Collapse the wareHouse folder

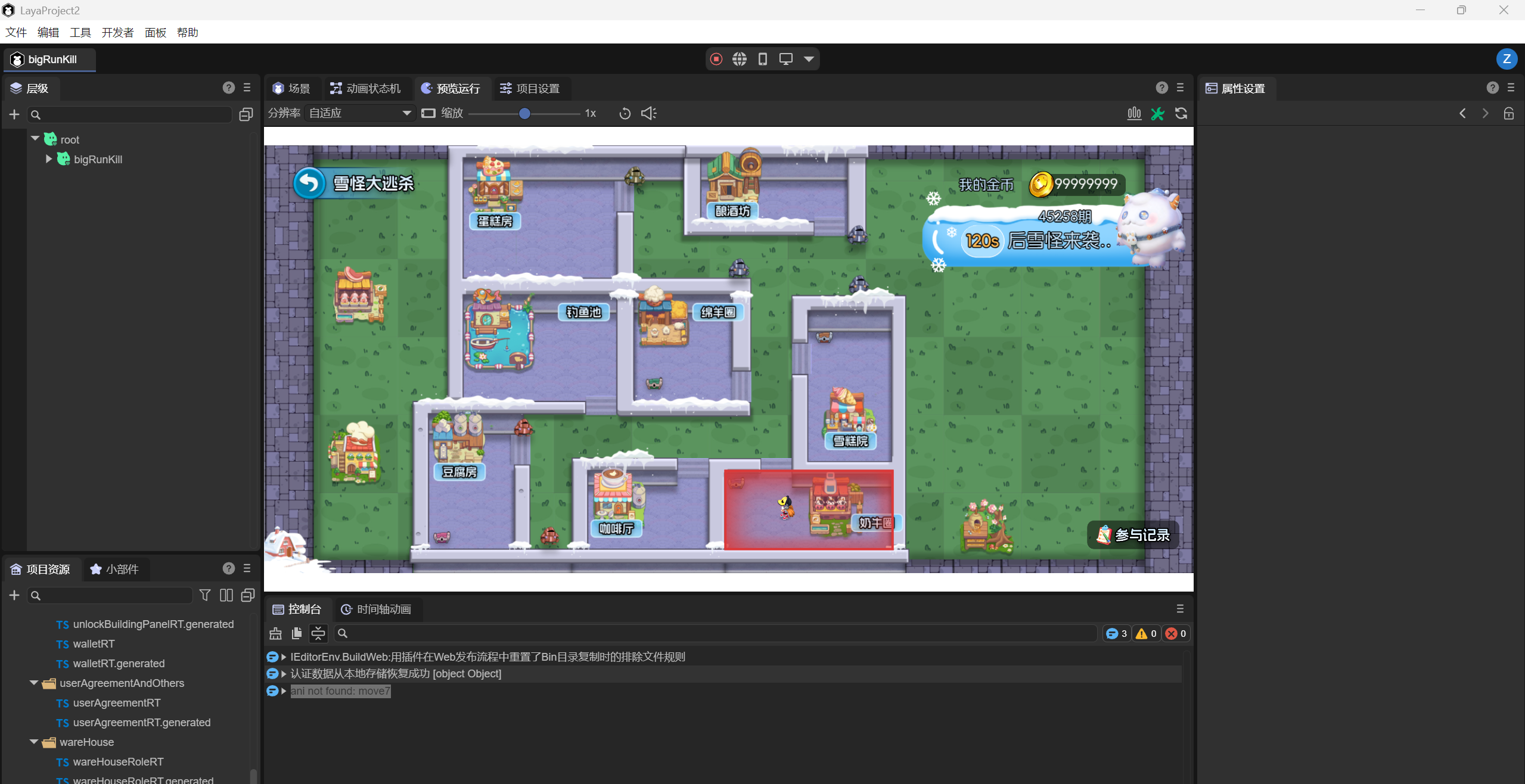pyautogui.click(x=34, y=742)
